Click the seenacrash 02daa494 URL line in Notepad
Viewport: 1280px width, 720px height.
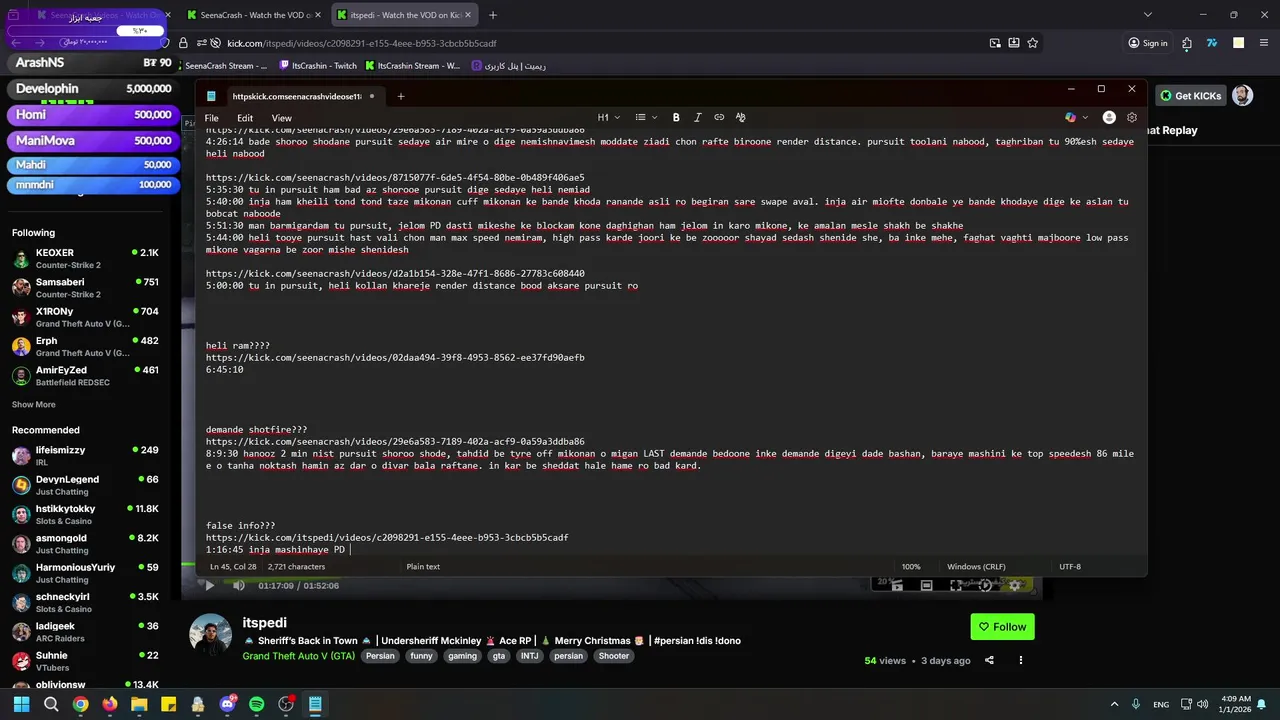pyautogui.click(x=395, y=357)
